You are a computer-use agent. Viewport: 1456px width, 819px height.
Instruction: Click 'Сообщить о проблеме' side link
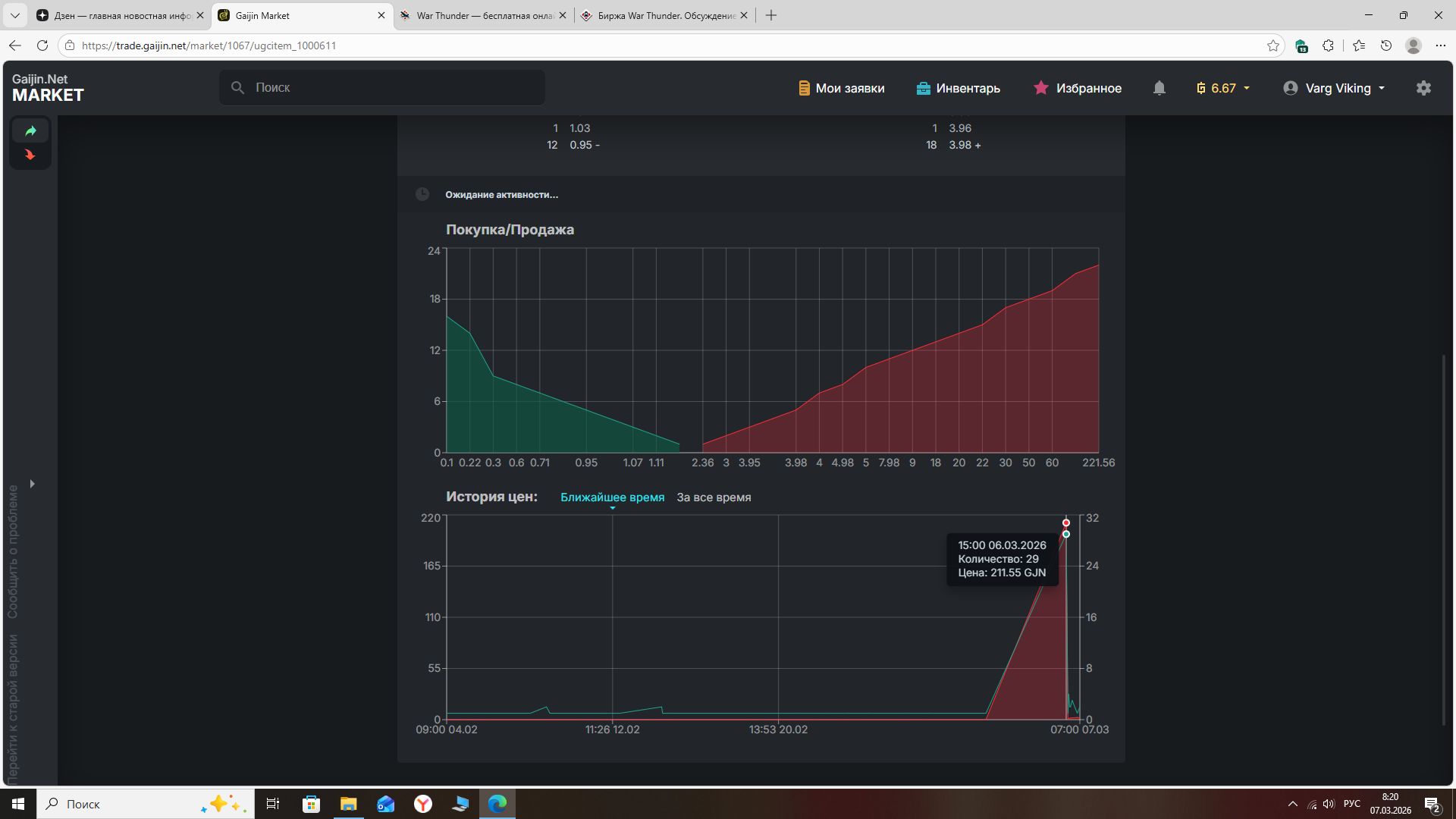(13, 551)
